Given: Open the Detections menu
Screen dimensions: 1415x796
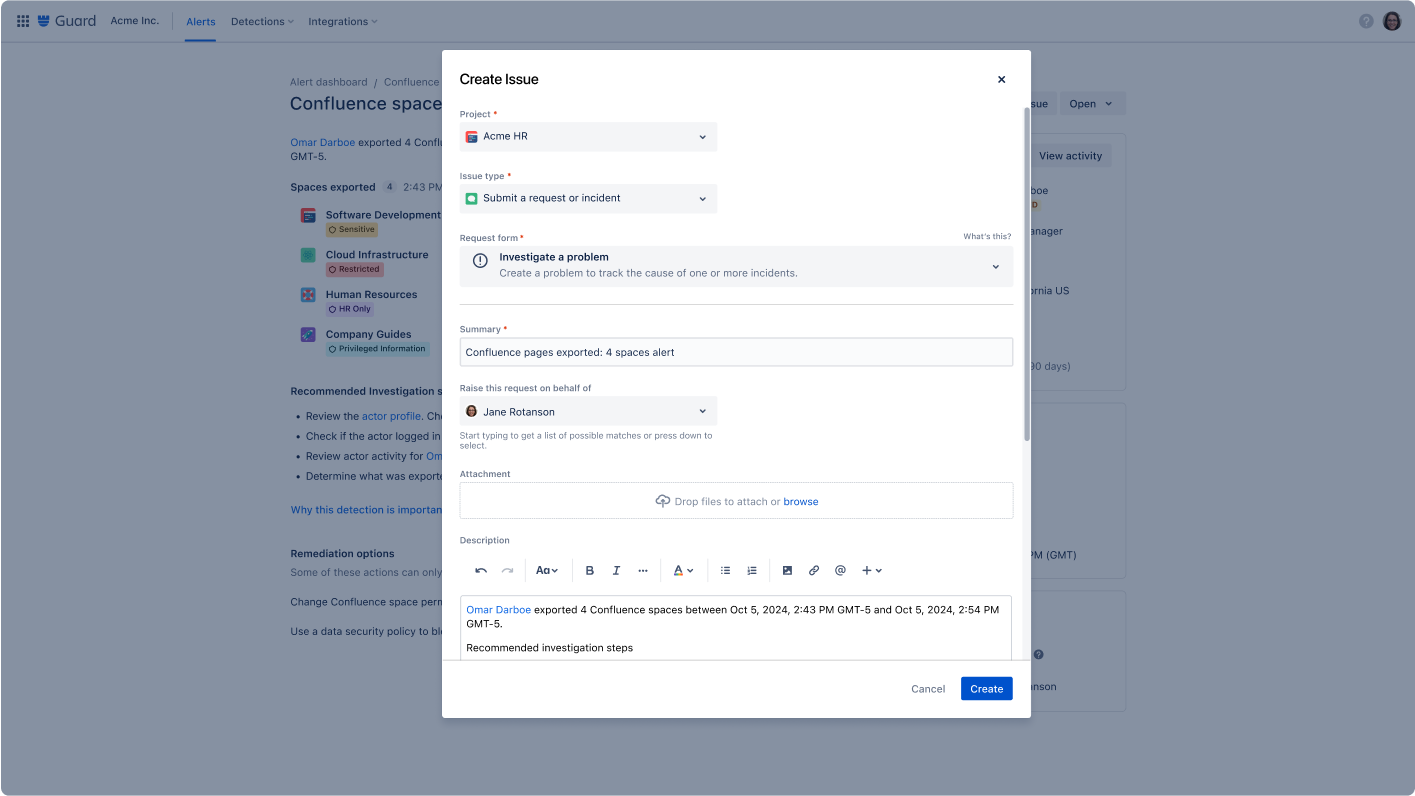Looking at the screenshot, I should click(x=261, y=21).
